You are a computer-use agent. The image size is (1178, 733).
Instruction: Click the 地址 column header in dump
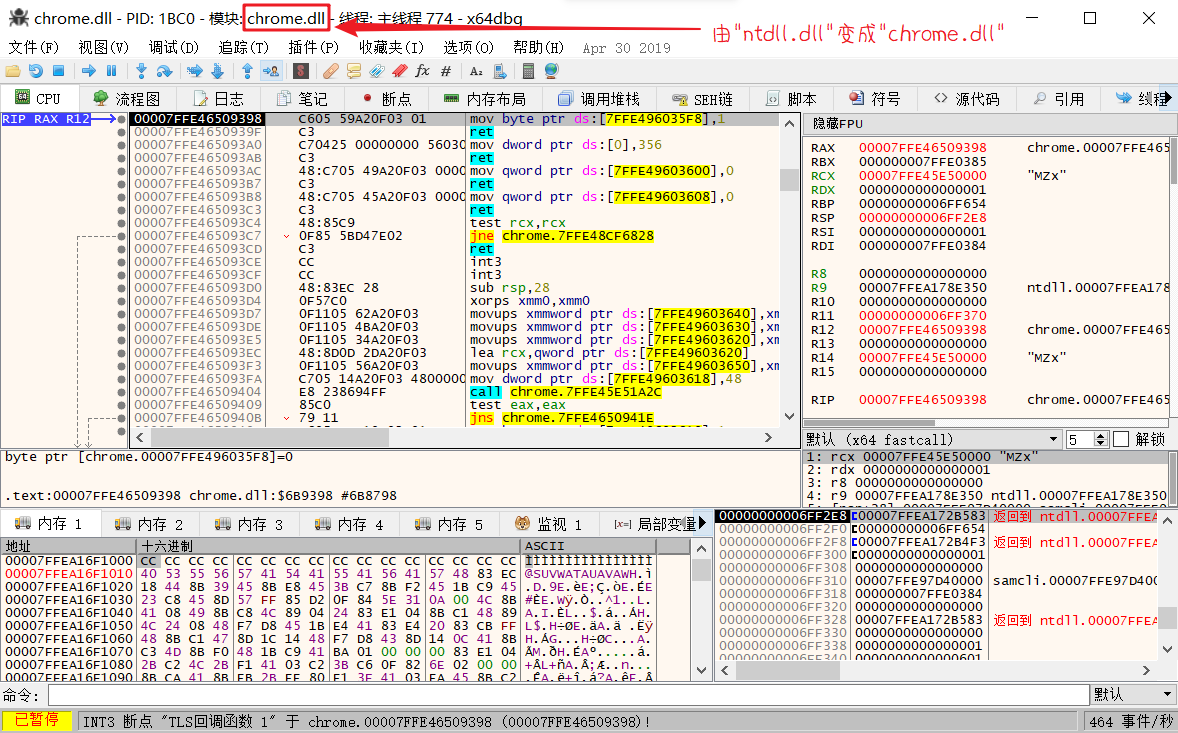pos(69,546)
